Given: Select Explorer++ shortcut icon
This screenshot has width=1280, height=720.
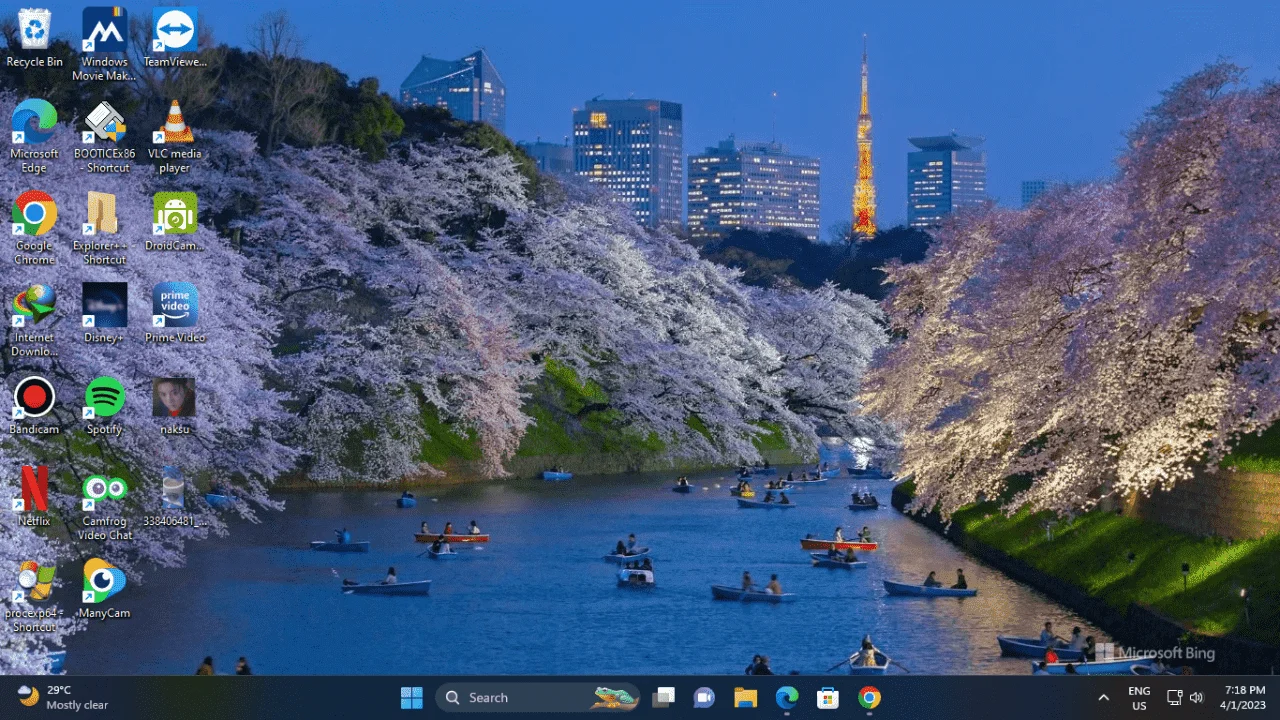Looking at the screenshot, I should [104, 228].
